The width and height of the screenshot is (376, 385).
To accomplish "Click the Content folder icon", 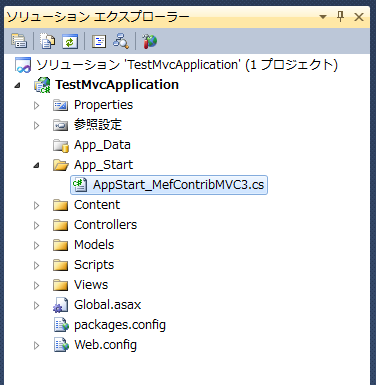I will 61,205.
